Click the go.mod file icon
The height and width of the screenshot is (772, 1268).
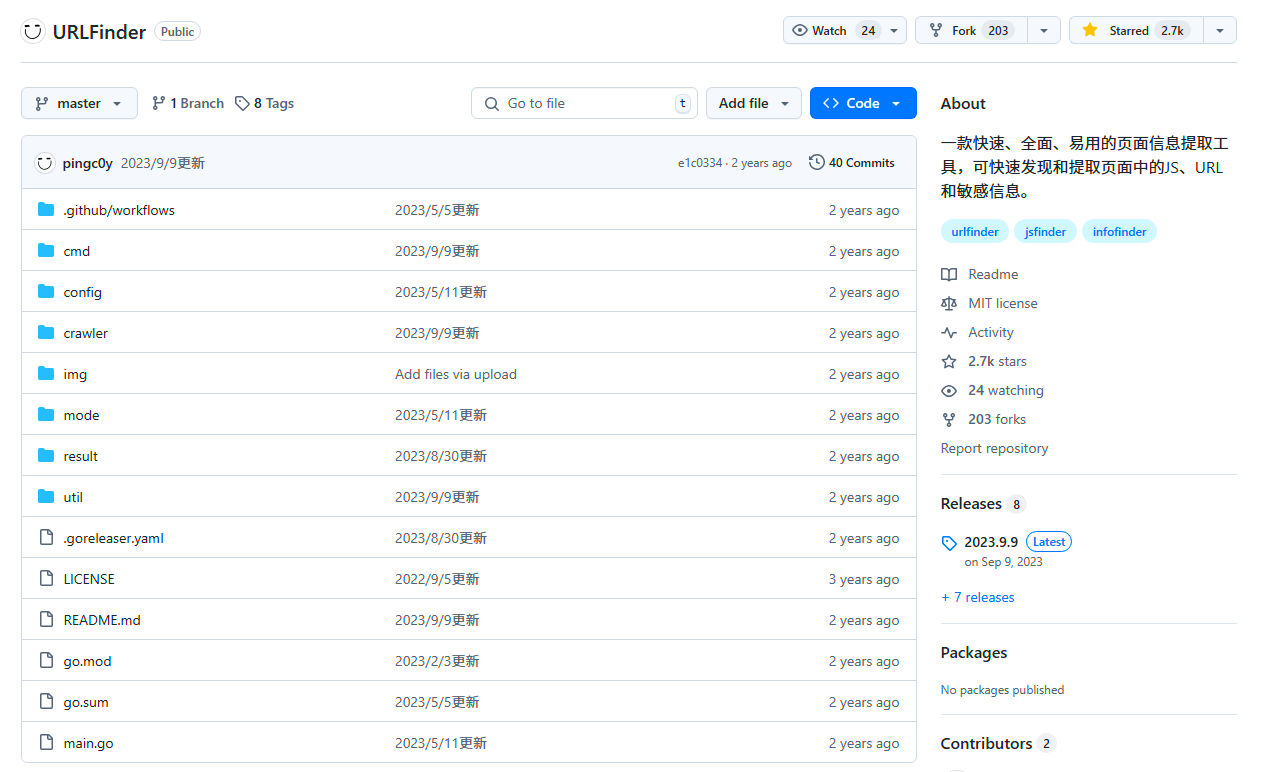pos(46,660)
